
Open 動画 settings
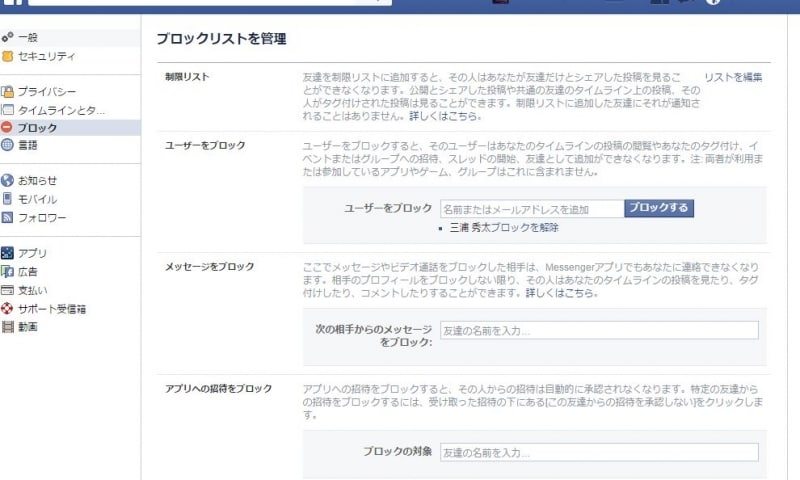click(28, 327)
